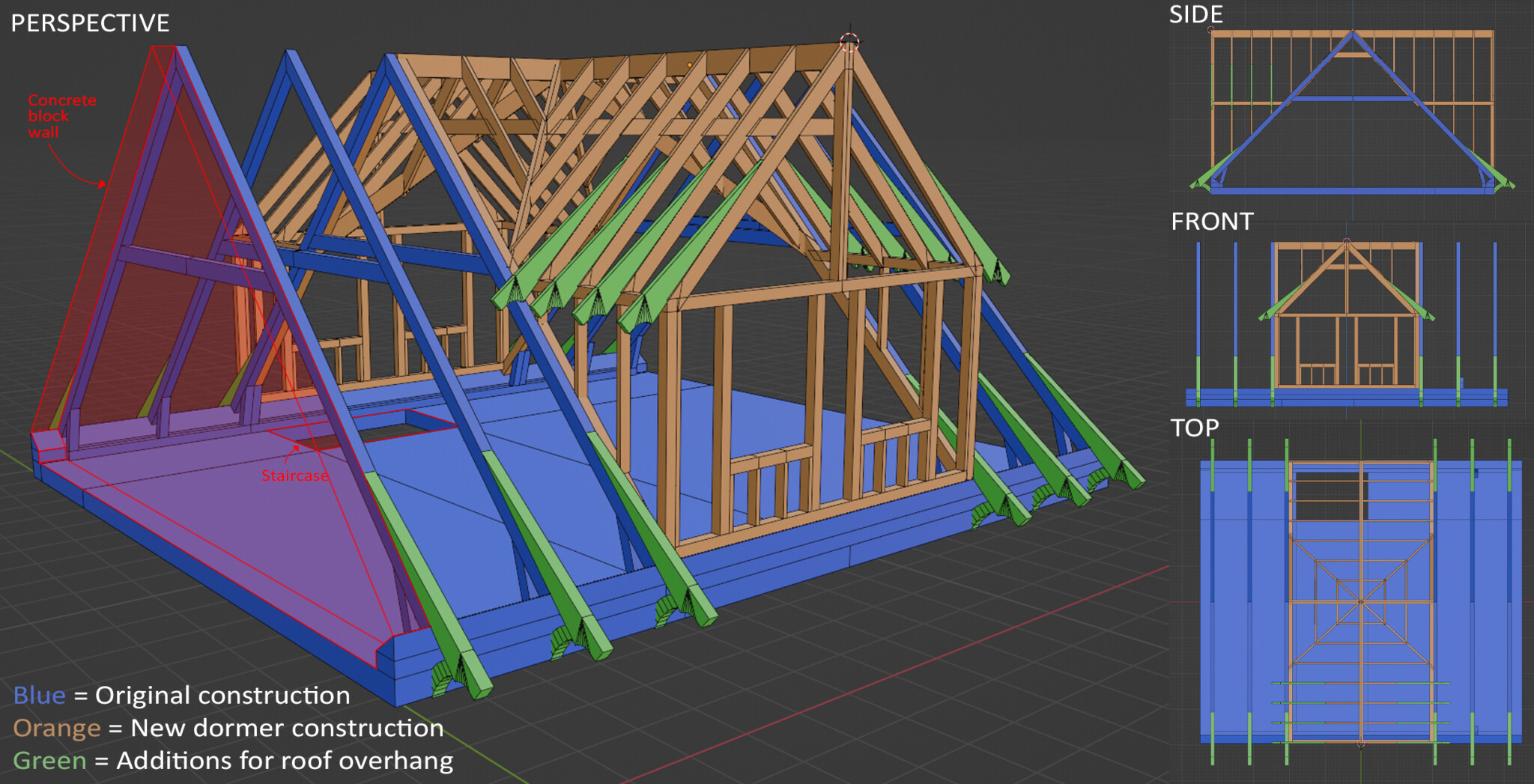
Task: Click the green 'Green' legend word
Action: click(49, 761)
